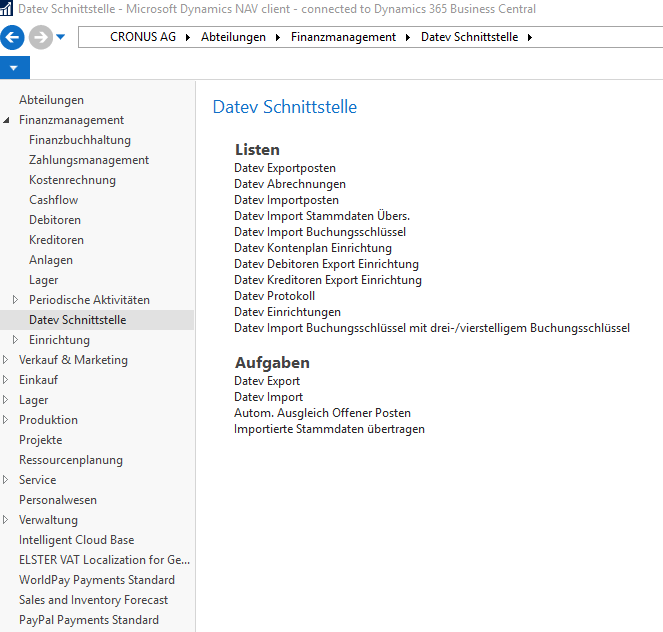Select Abteilungen in the address bar breadcrumb
The image size is (663, 632).
pyautogui.click(x=233, y=37)
